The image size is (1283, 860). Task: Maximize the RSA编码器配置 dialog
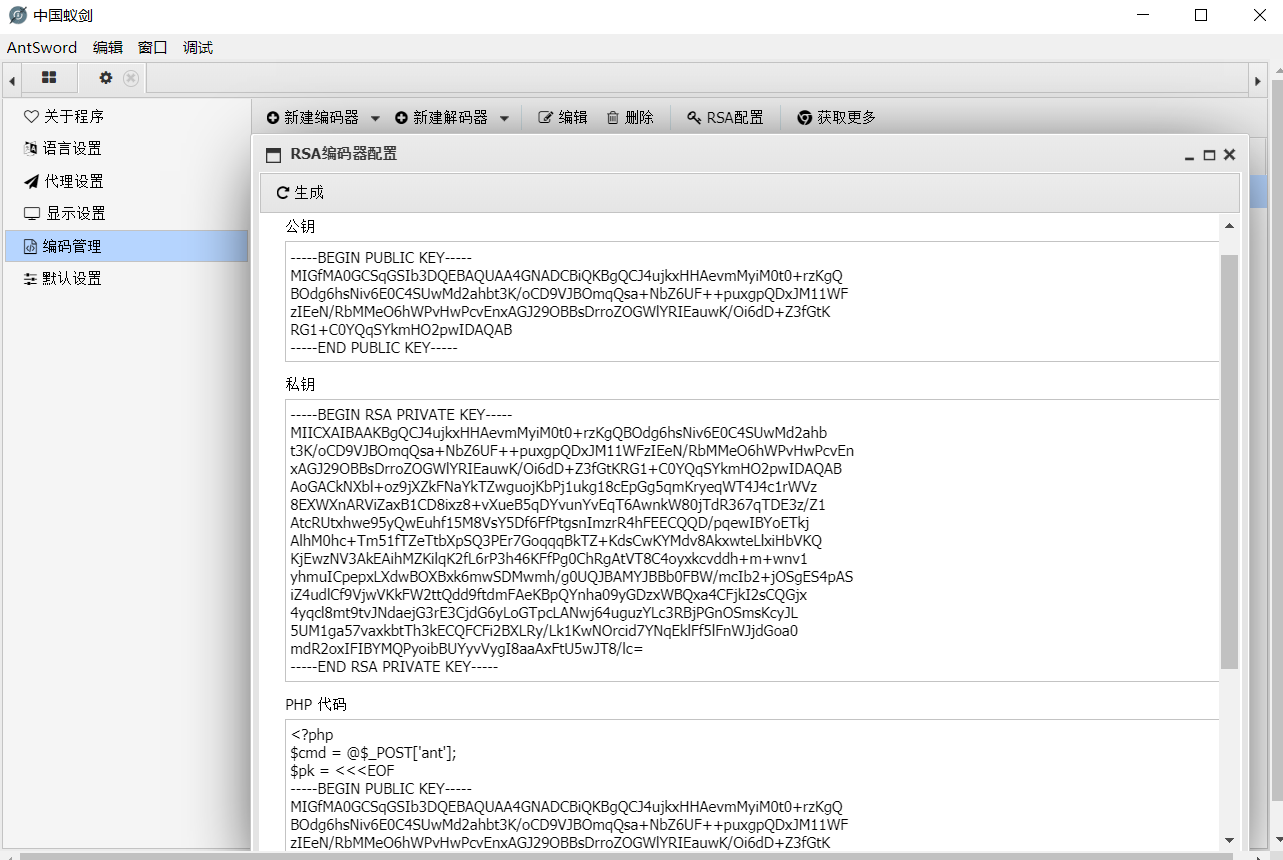click(x=1209, y=156)
